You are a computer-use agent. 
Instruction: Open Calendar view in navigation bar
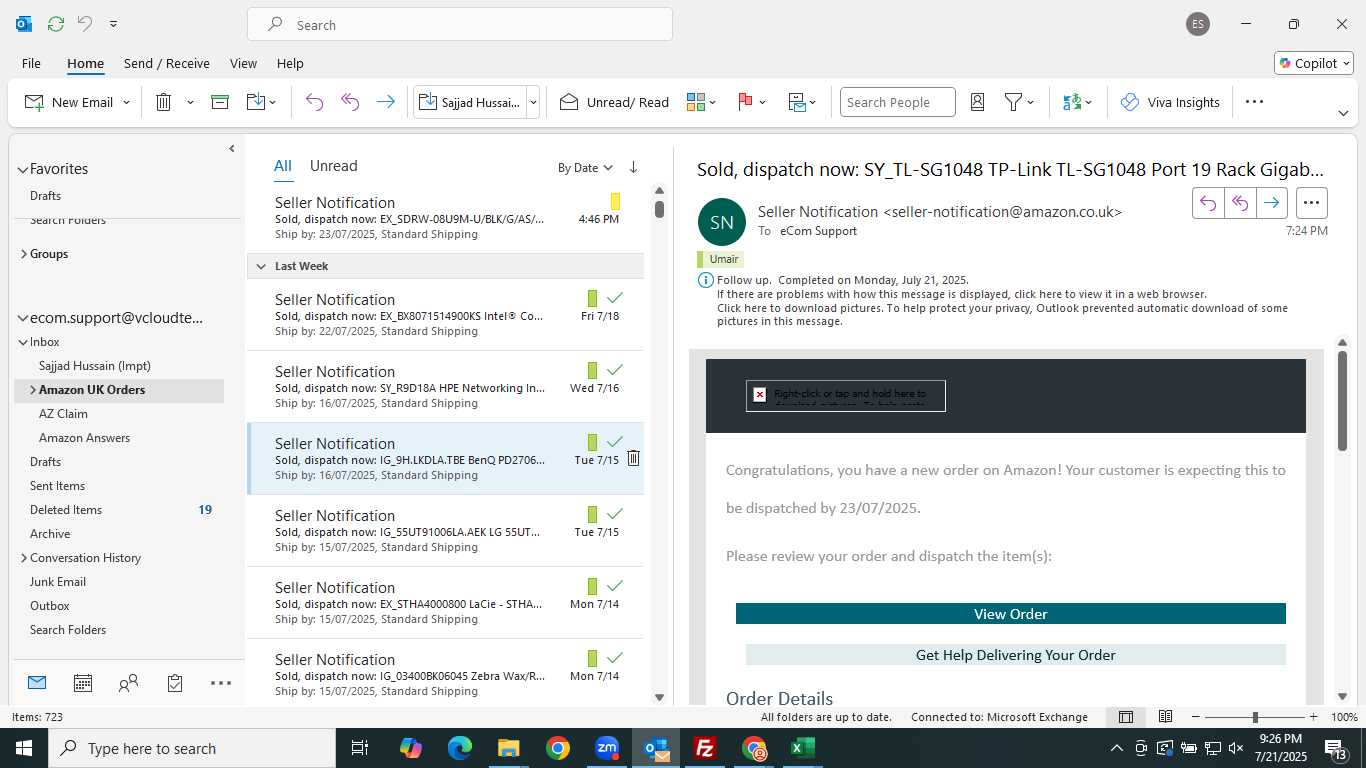[83, 683]
